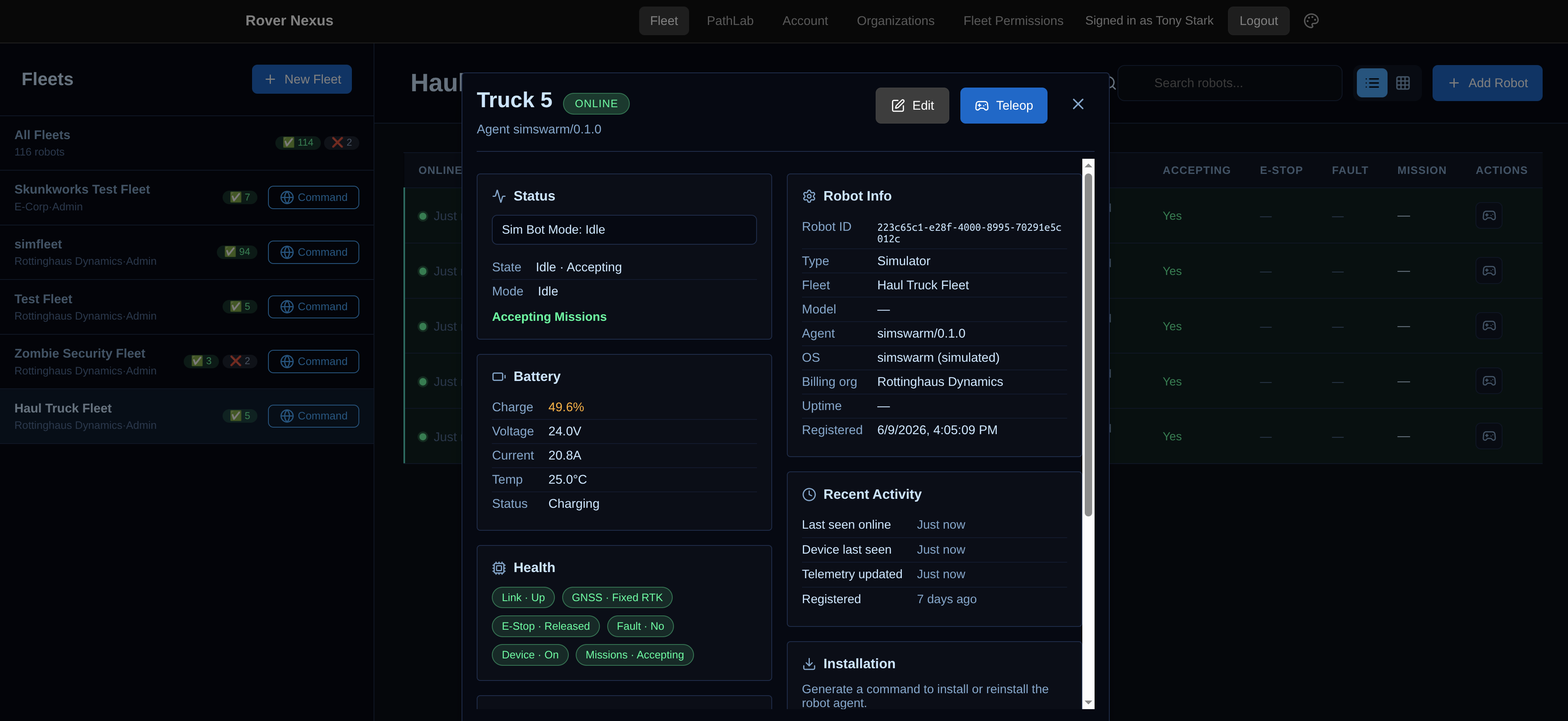Open Teleop for Truck 5
The width and height of the screenshot is (1568, 721).
(x=1004, y=105)
